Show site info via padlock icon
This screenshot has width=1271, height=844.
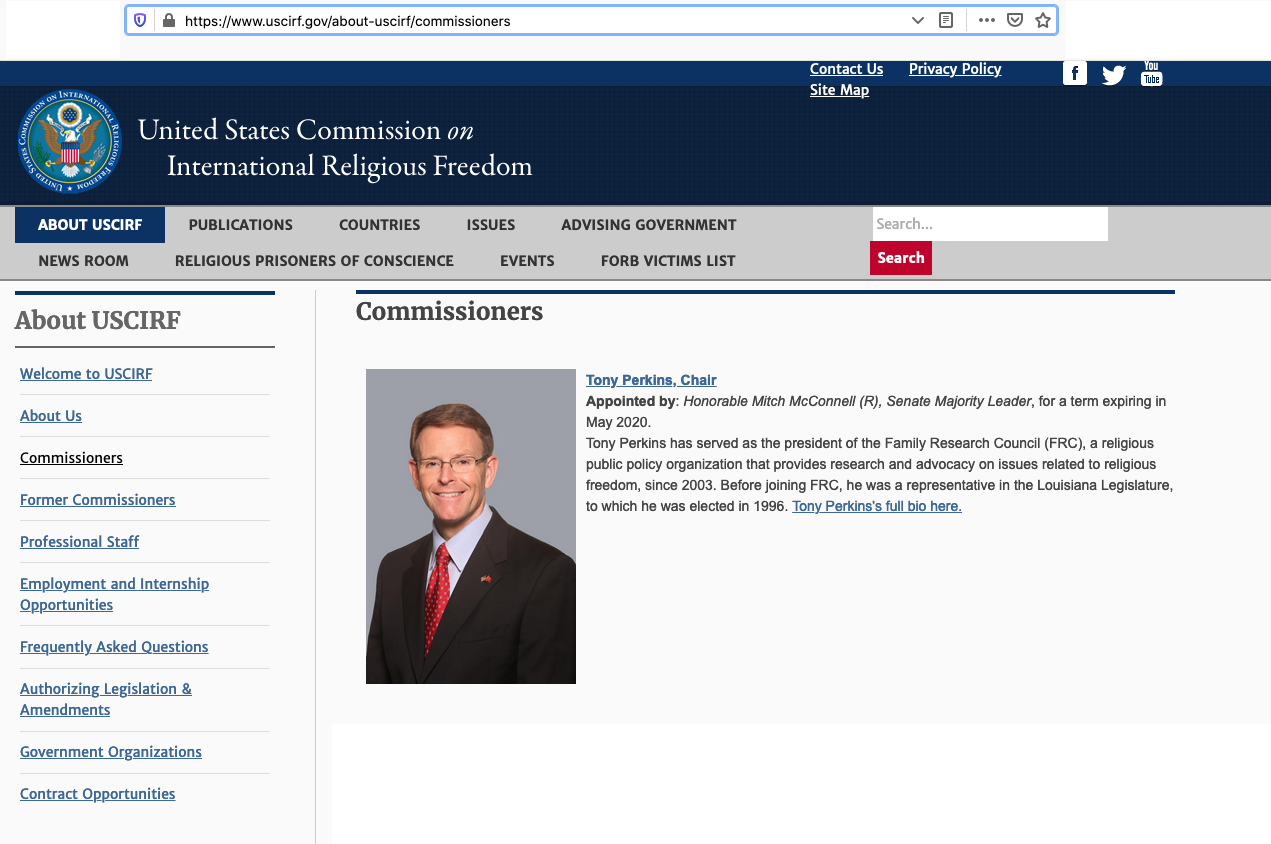tap(168, 20)
